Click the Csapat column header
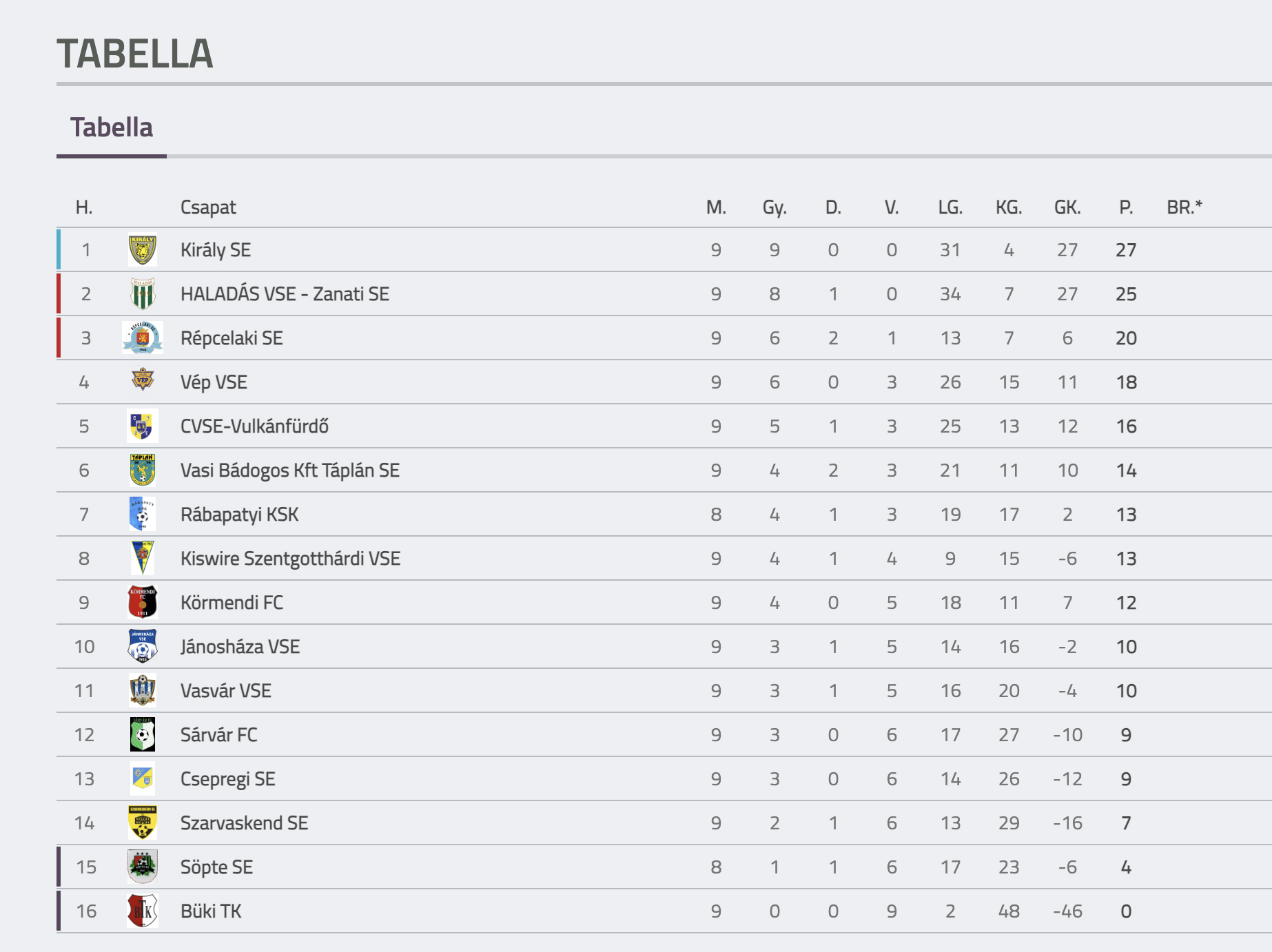 (x=208, y=207)
